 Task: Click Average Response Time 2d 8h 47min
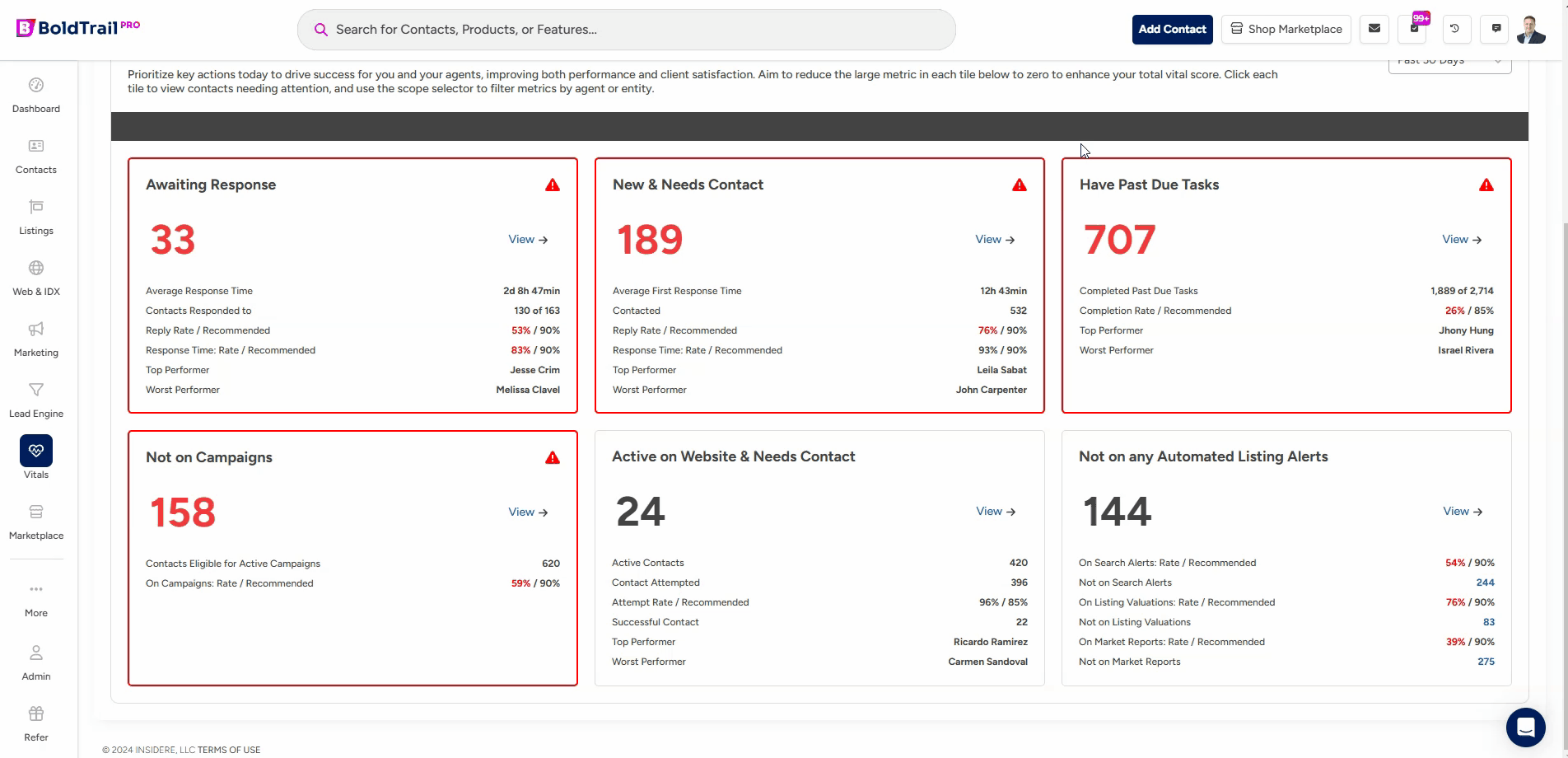[531, 291]
